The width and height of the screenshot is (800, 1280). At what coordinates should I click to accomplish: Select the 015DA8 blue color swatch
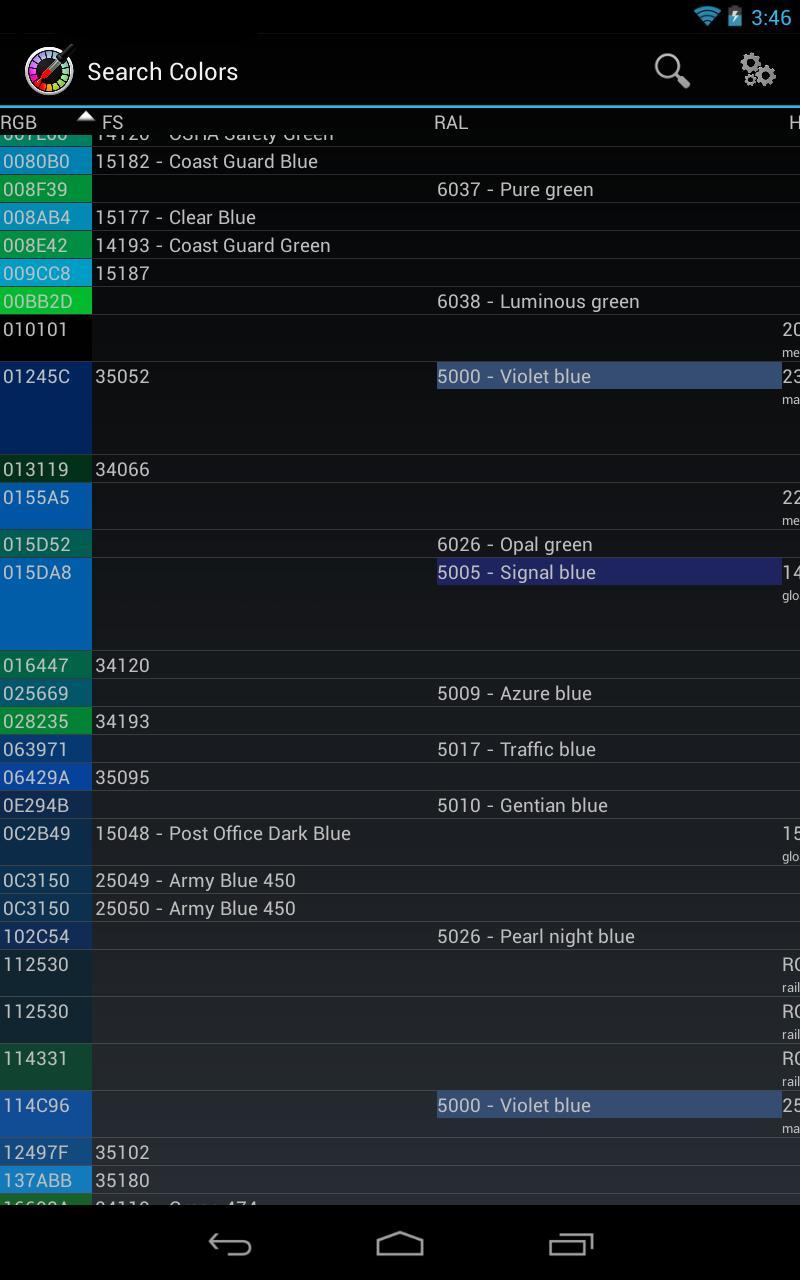tap(46, 604)
